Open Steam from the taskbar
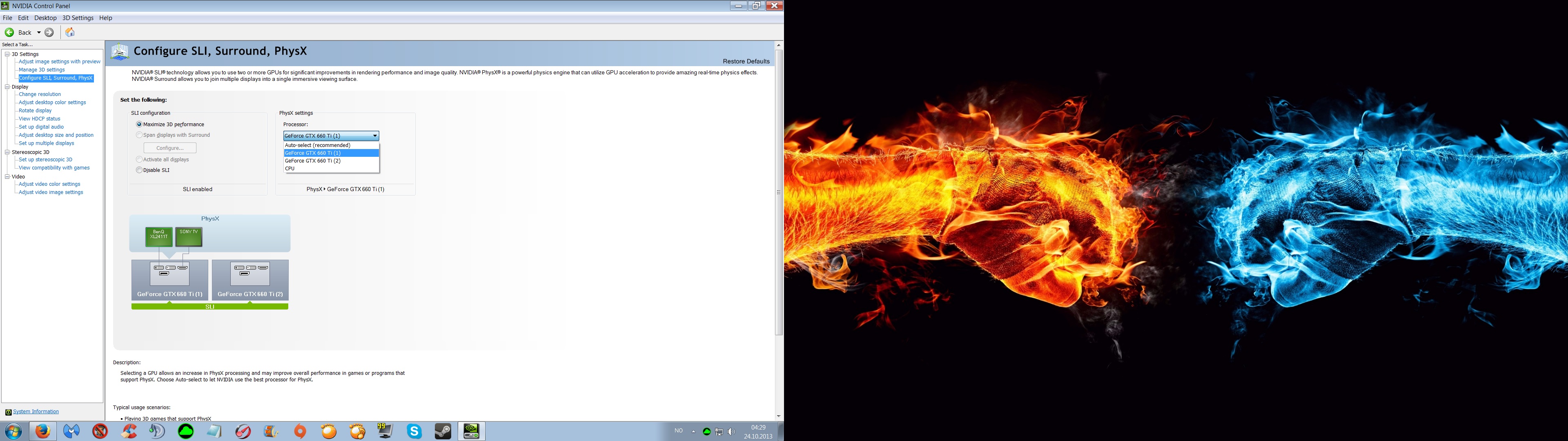The width and height of the screenshot is (1568, 441). click(x=443, y=431)
